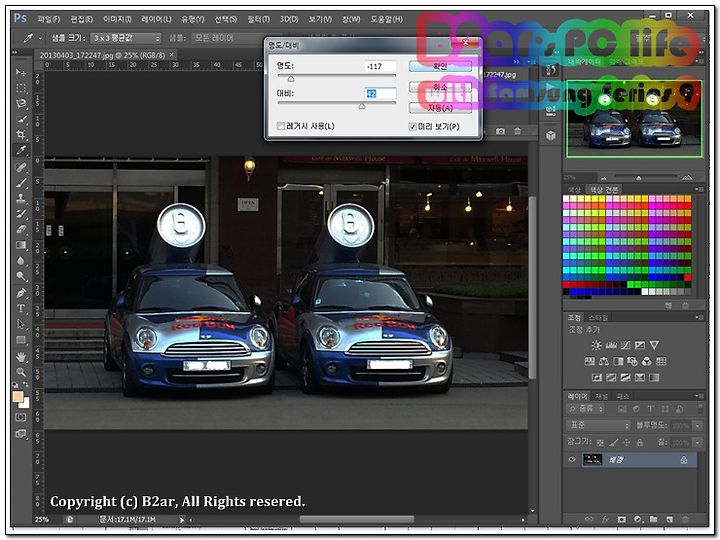The height and width of the screenshot is (540, 720).
Task: Add a Curves adjustment layer
Action: [x=625, y=345]
